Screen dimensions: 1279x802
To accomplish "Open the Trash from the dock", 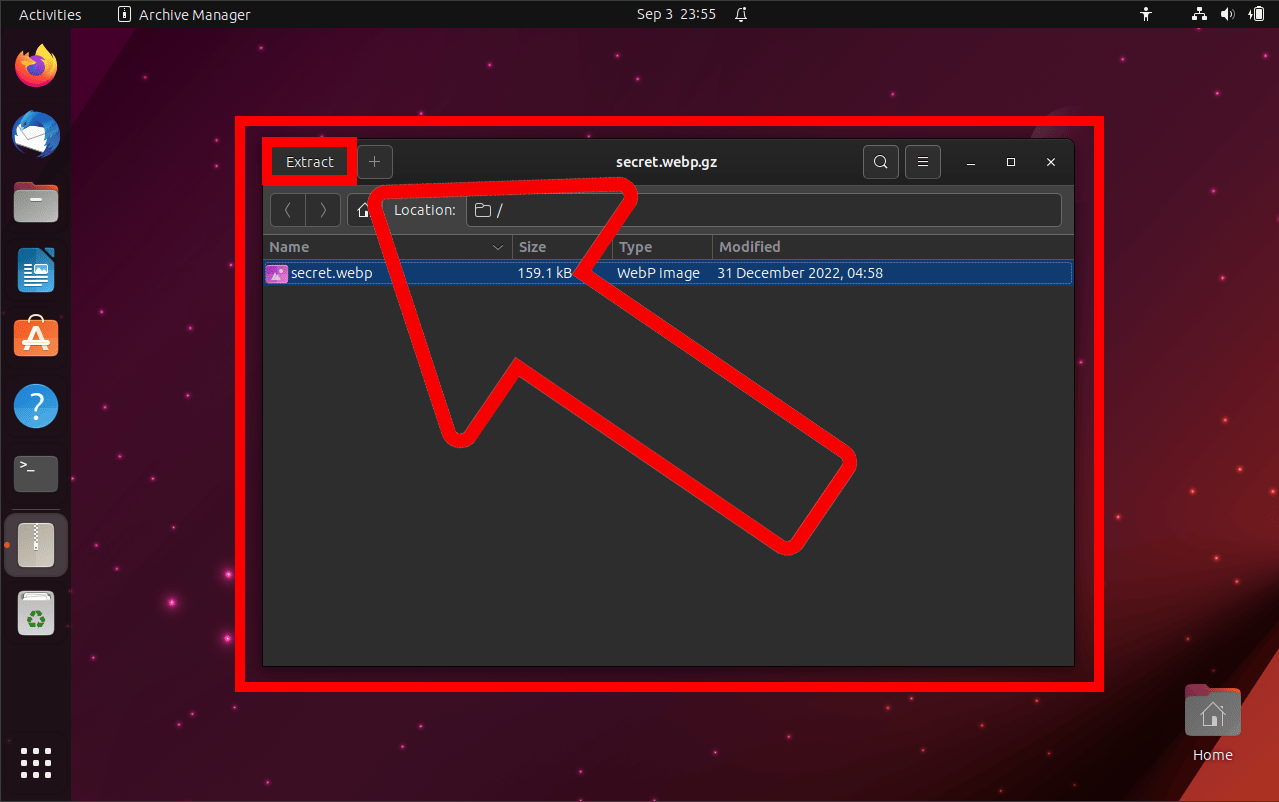I will point(35,613).
